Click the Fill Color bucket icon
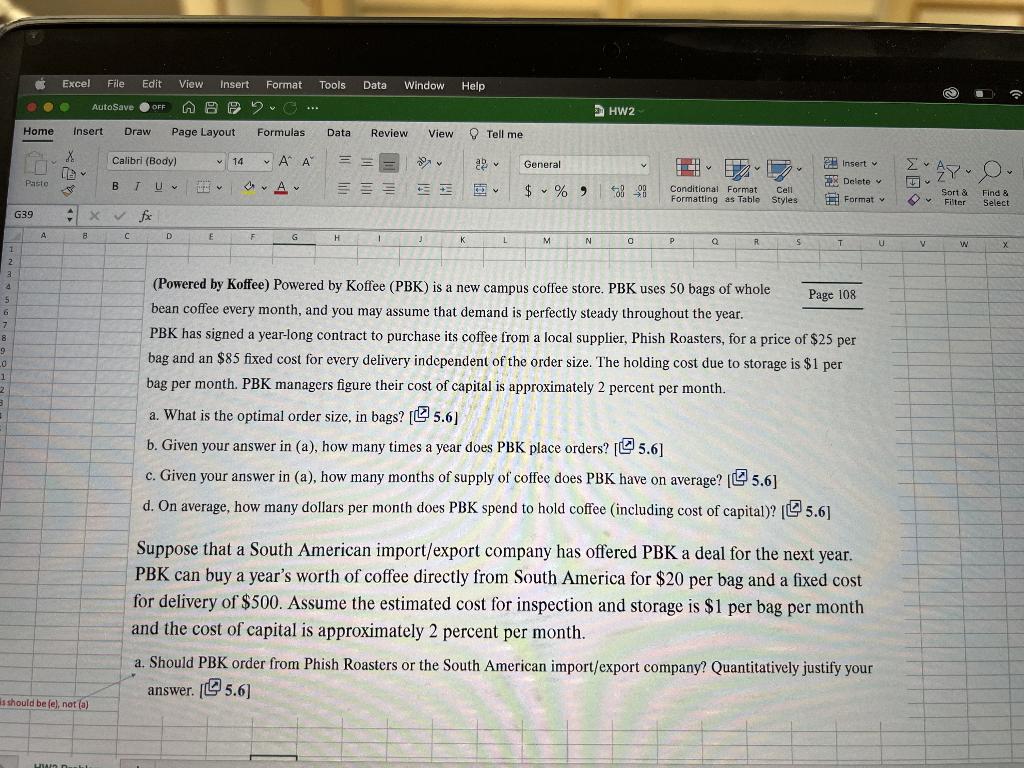Viewport: 1024px width, 768px height. 249,188
